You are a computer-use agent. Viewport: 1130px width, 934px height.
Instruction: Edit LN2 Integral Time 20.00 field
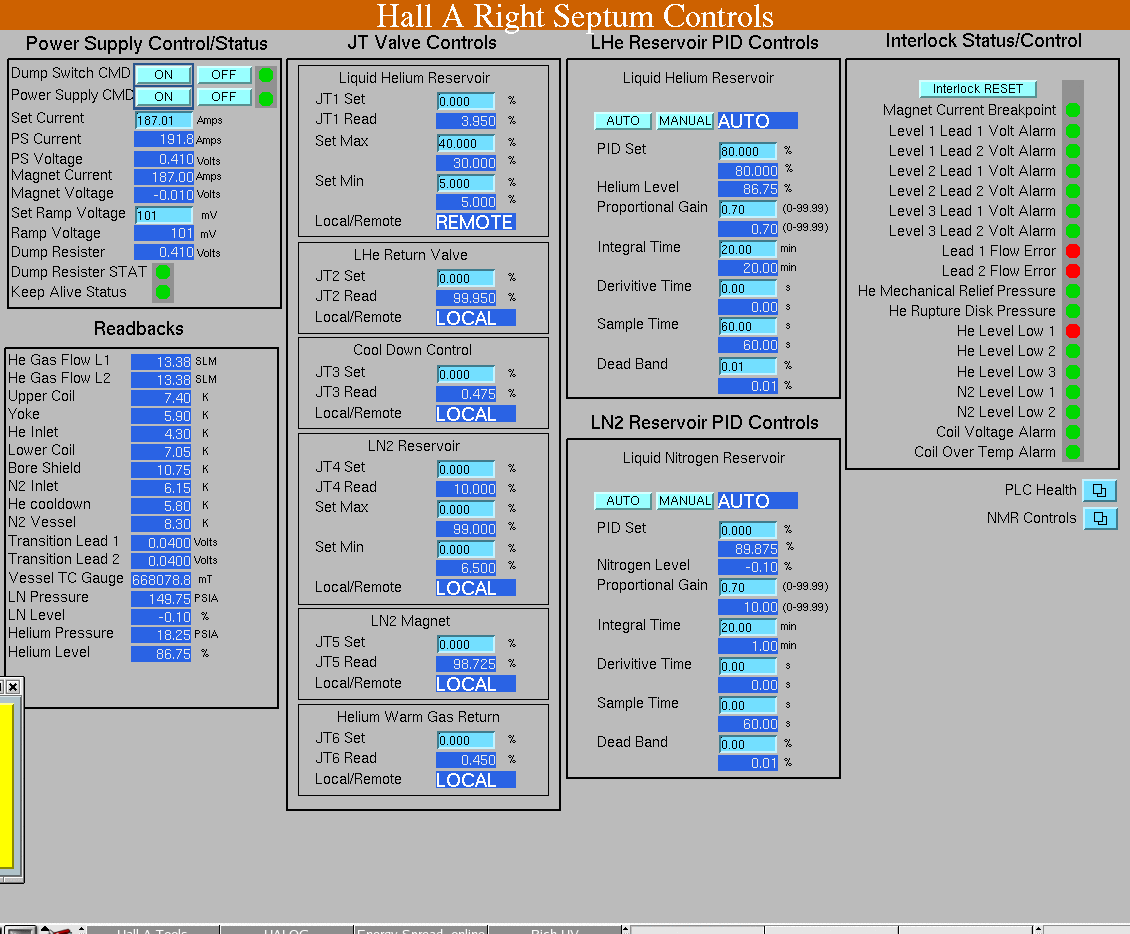[748, 628]
